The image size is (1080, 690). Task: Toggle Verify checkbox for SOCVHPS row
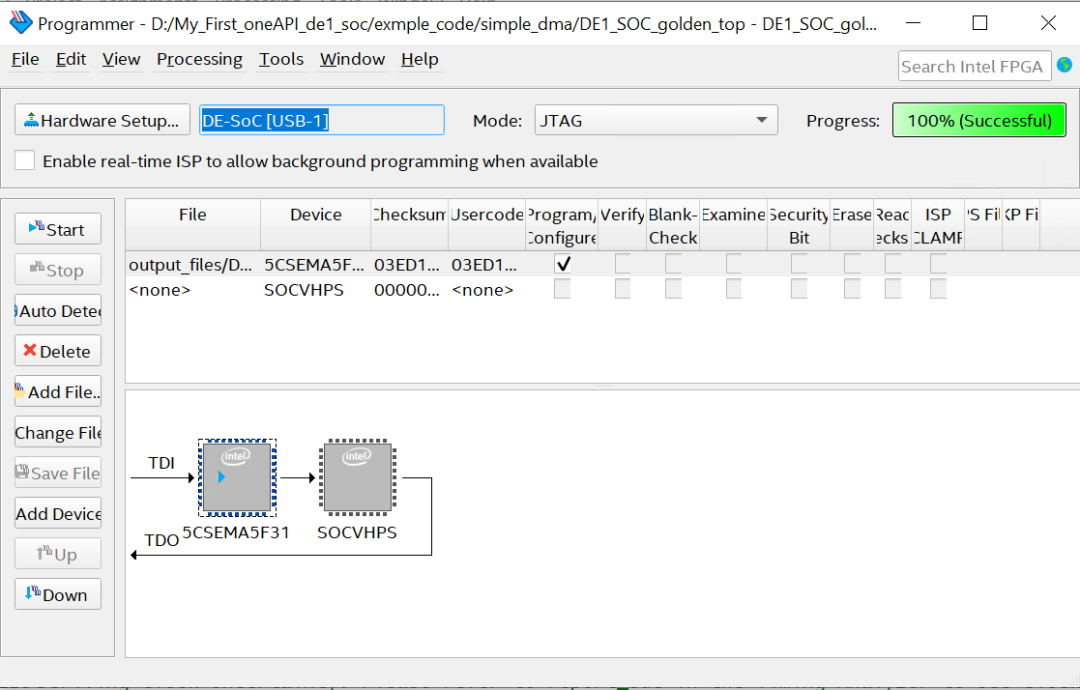point(623,289)
